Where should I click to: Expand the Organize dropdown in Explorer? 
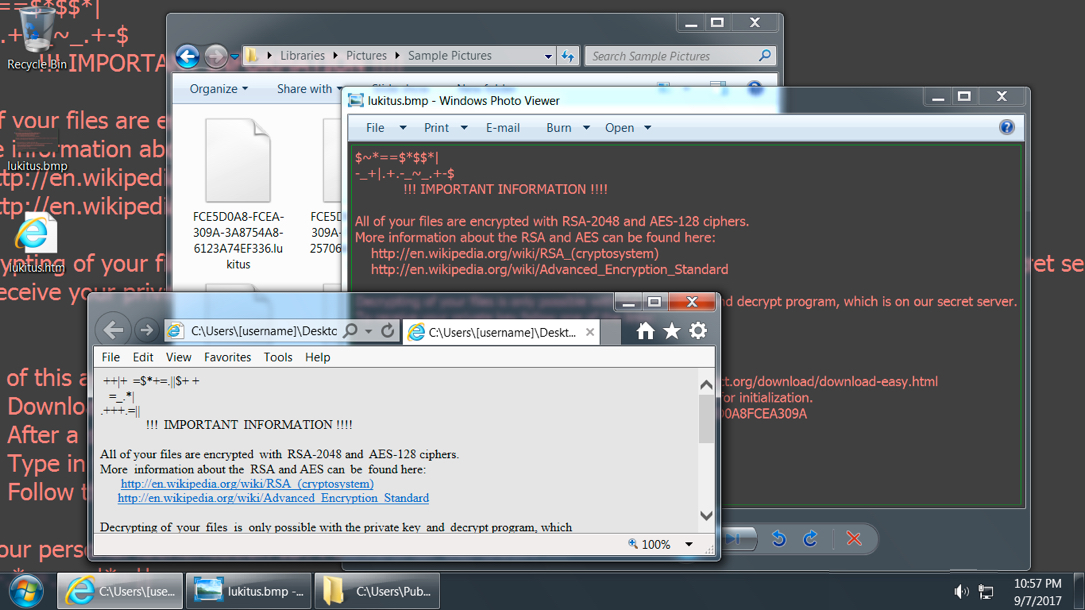coord(219,89)
